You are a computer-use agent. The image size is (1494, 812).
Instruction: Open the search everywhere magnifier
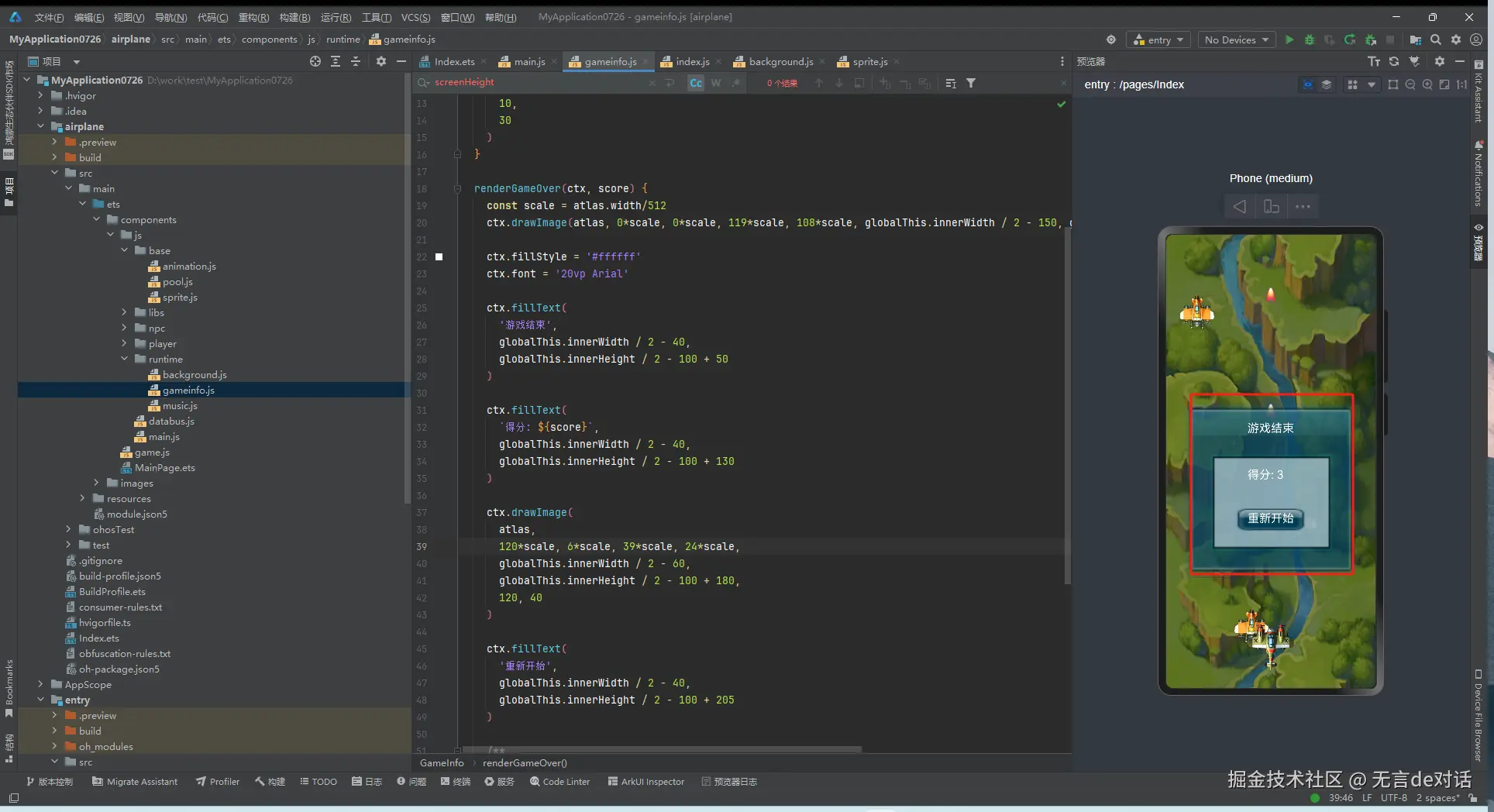(x=1436, y=40)
